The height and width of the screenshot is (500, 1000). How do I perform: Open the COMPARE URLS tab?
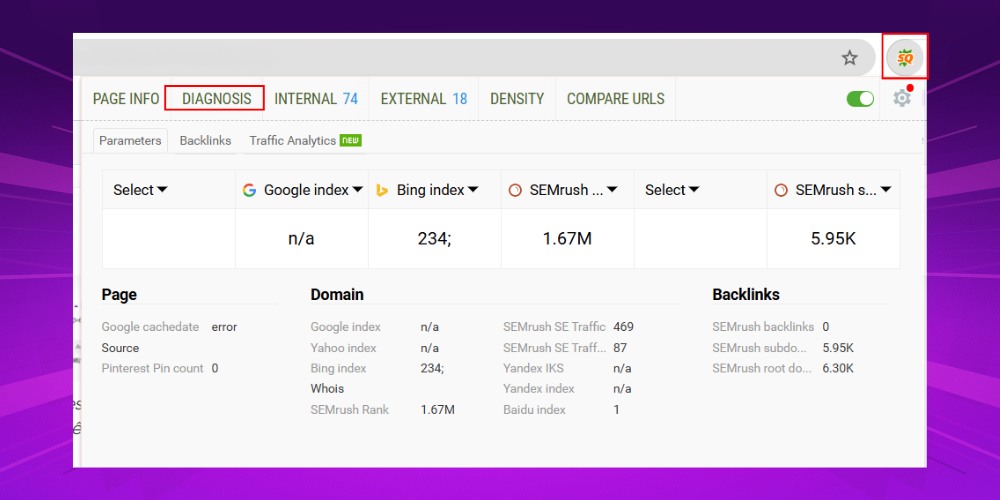(x=615, y=99)
